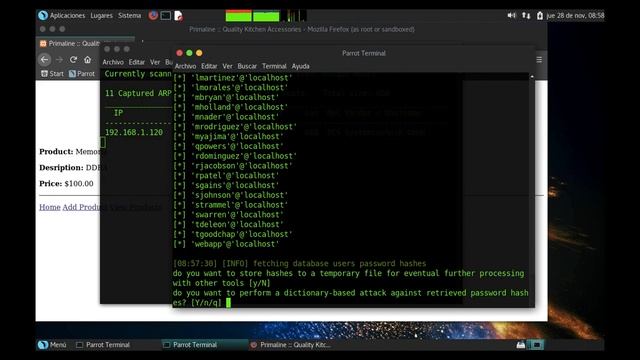
Task: Open Lugares menu in top panel
Action: [x=101, y=16]
